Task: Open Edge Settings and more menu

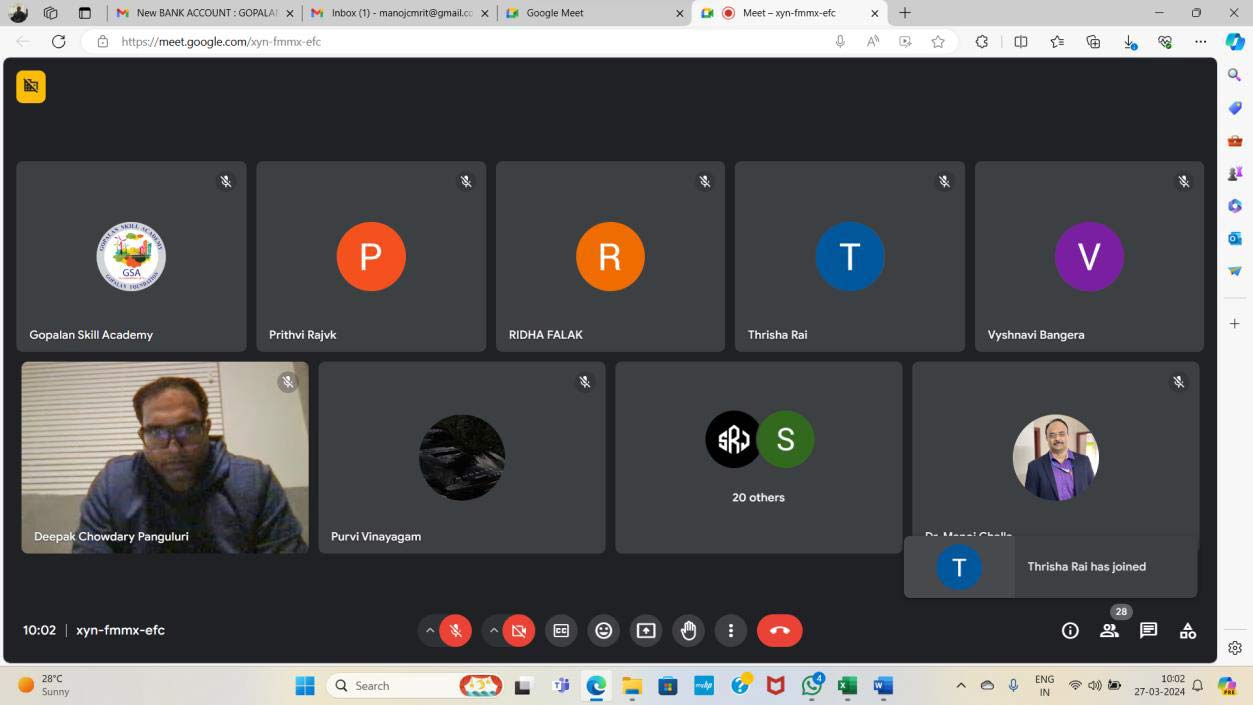Action: (1200, 41)
